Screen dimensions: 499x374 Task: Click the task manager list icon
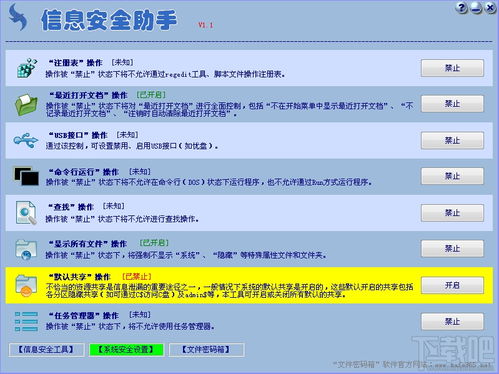[x=26, y=322]
